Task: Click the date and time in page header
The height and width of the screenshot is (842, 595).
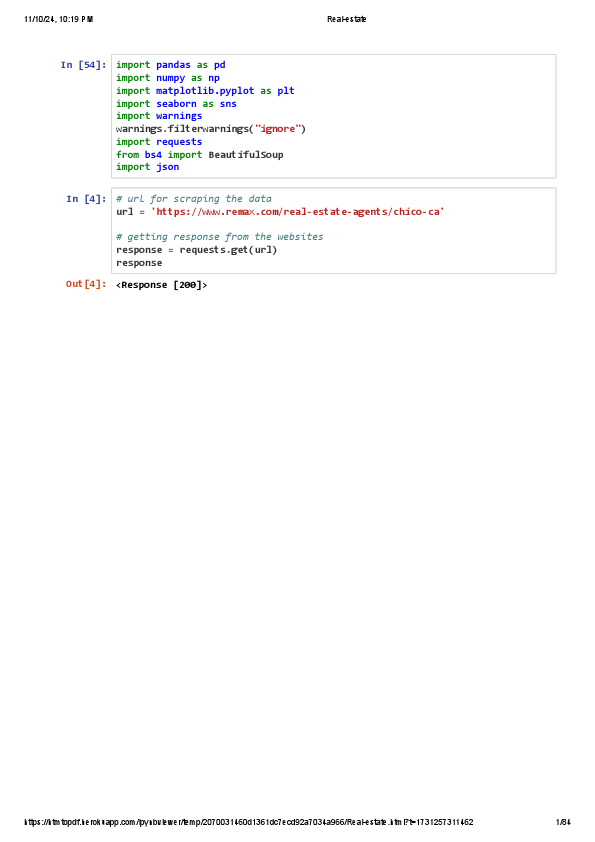Action: 59,19
